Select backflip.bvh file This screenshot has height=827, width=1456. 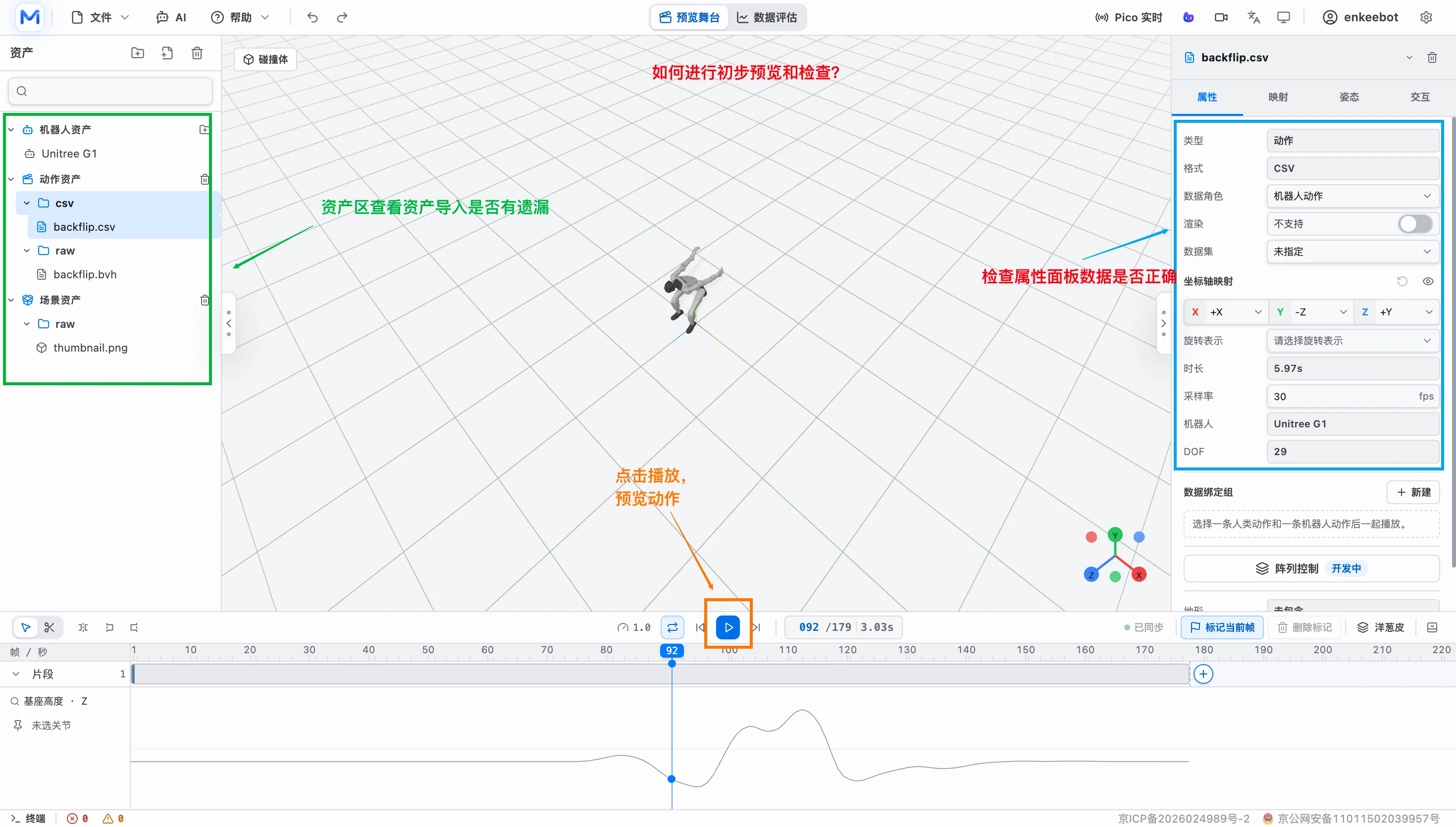click(85, 274)
